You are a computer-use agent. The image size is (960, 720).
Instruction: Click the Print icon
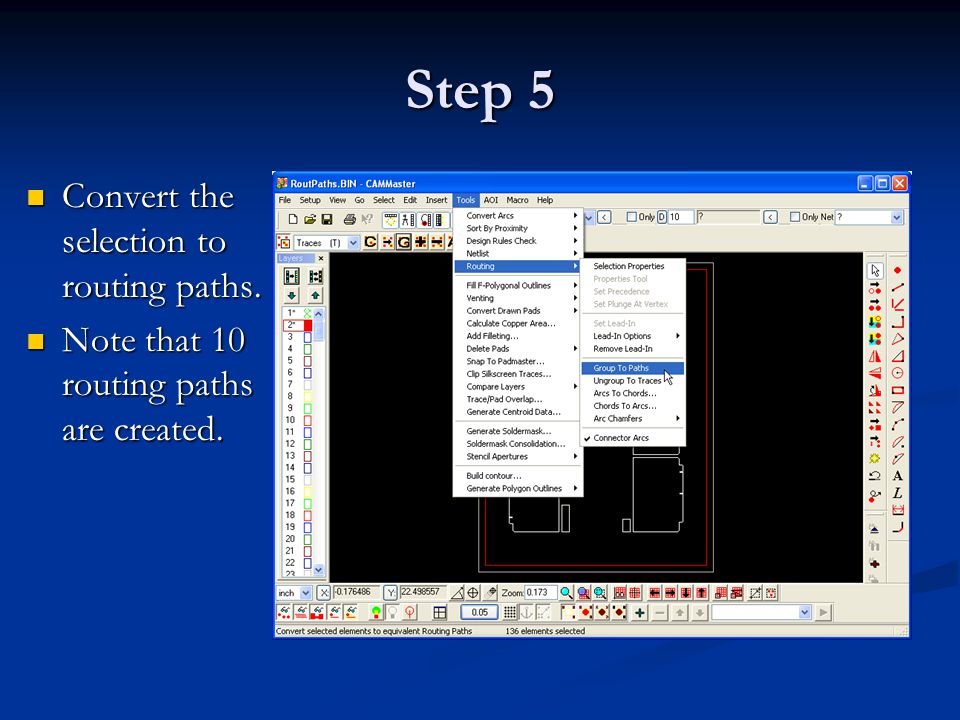tap(350, 219)
